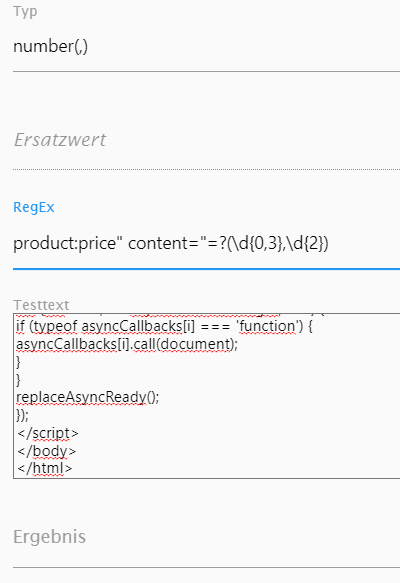Click the Typ label

(25, 12)
